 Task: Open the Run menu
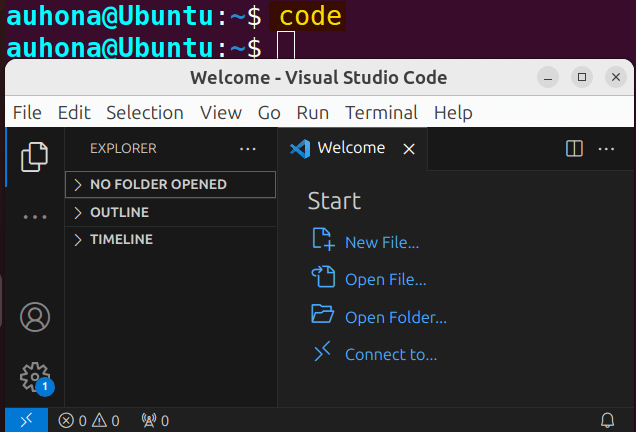(x=312, y=112)
